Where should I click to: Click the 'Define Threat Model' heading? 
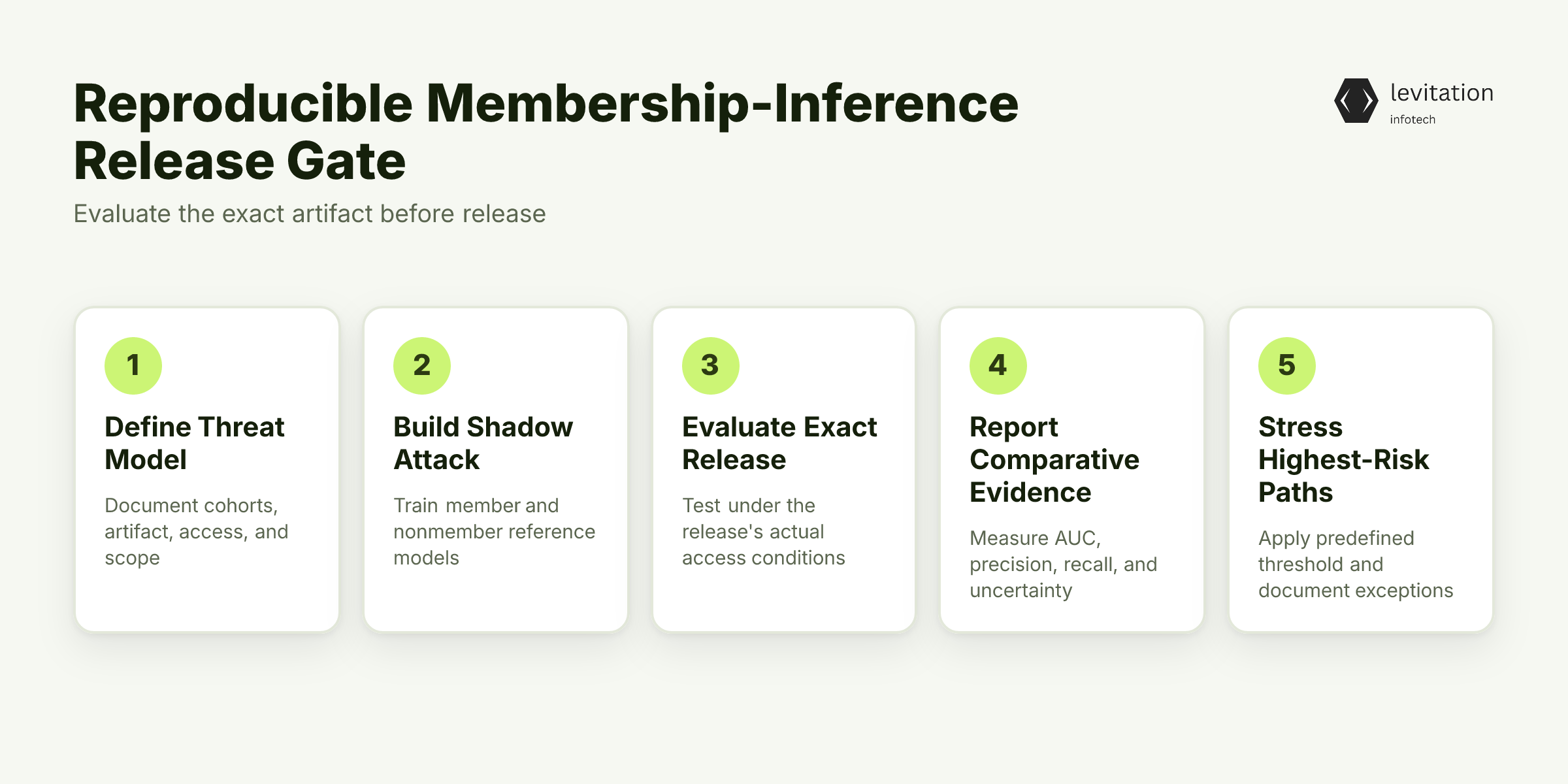point(195,443)
